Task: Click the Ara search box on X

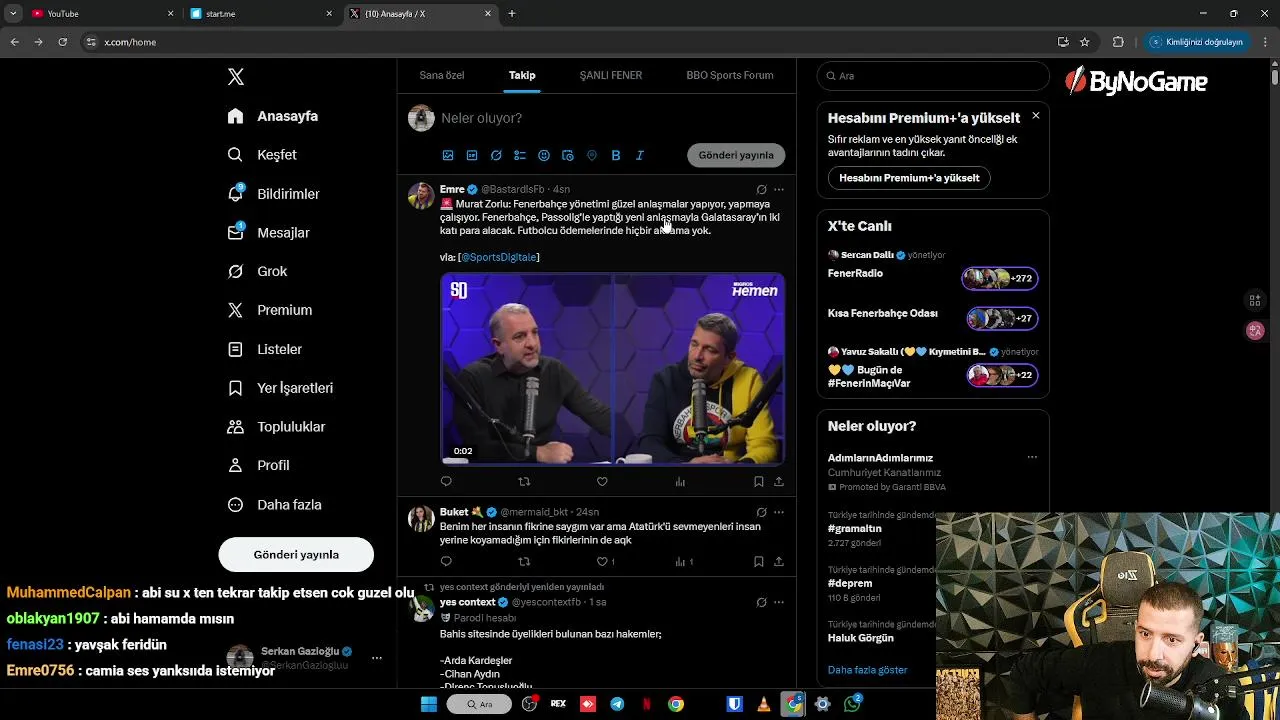Action: tap(933, 76)
